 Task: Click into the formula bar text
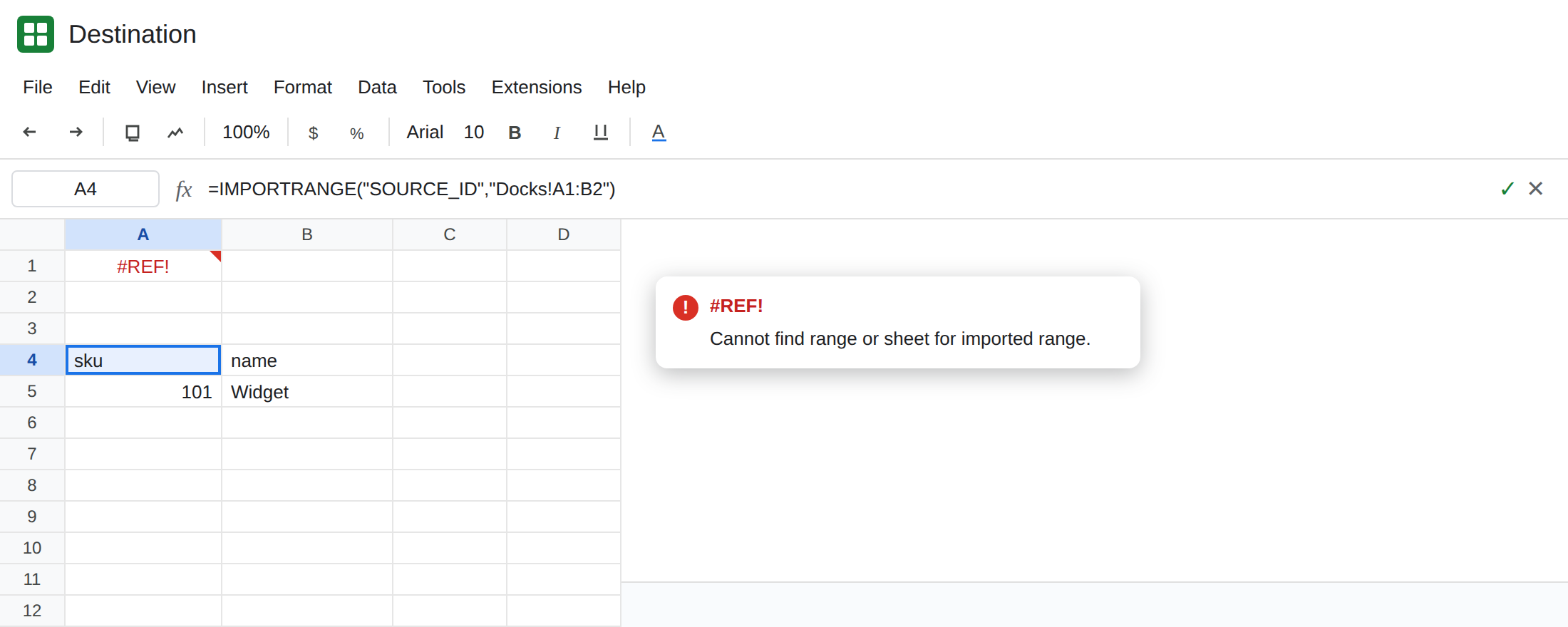[x=411, y=189]
